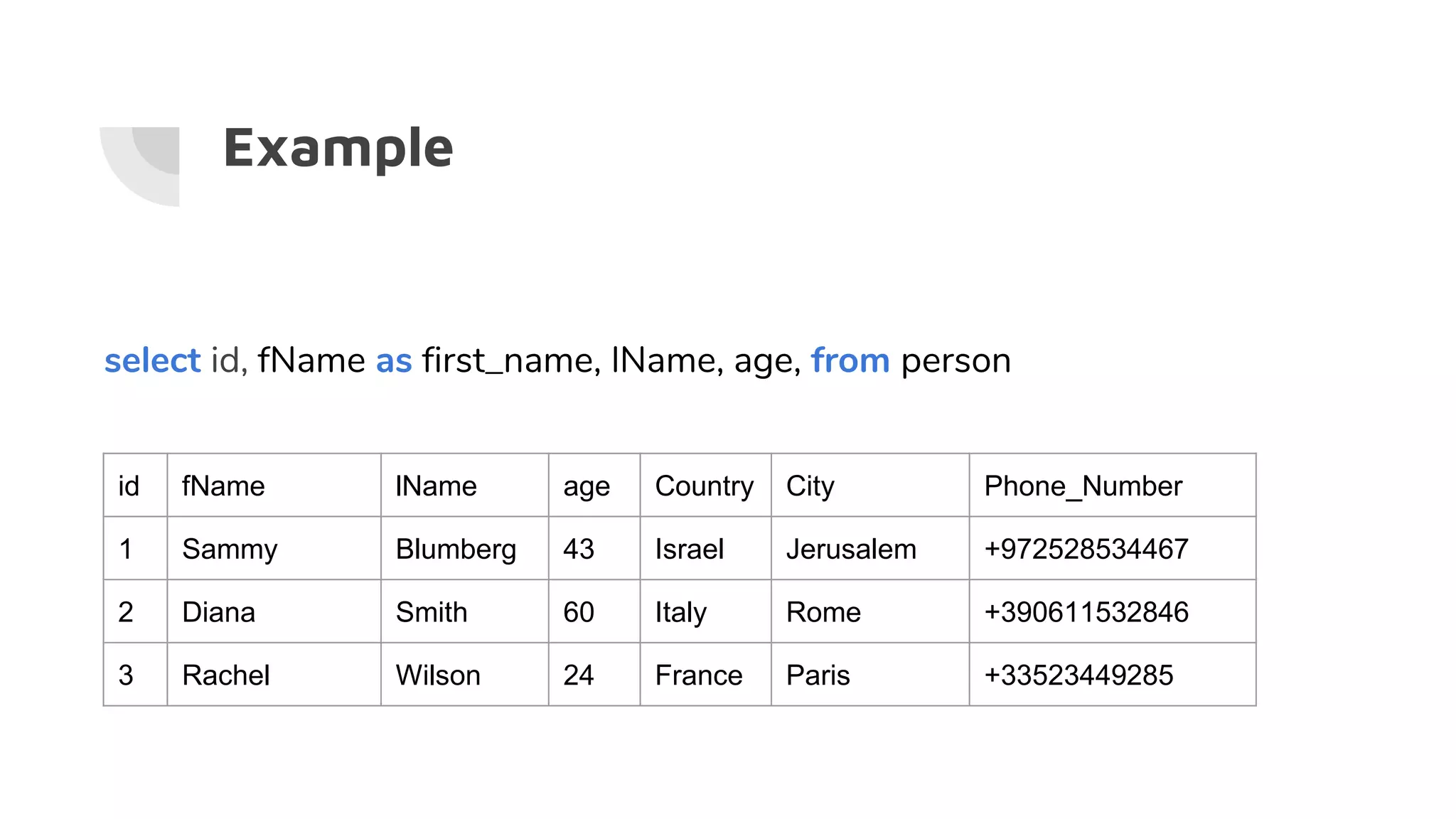Click the blue as keyword
This screenshot has width=1456, height=819.
394,360
